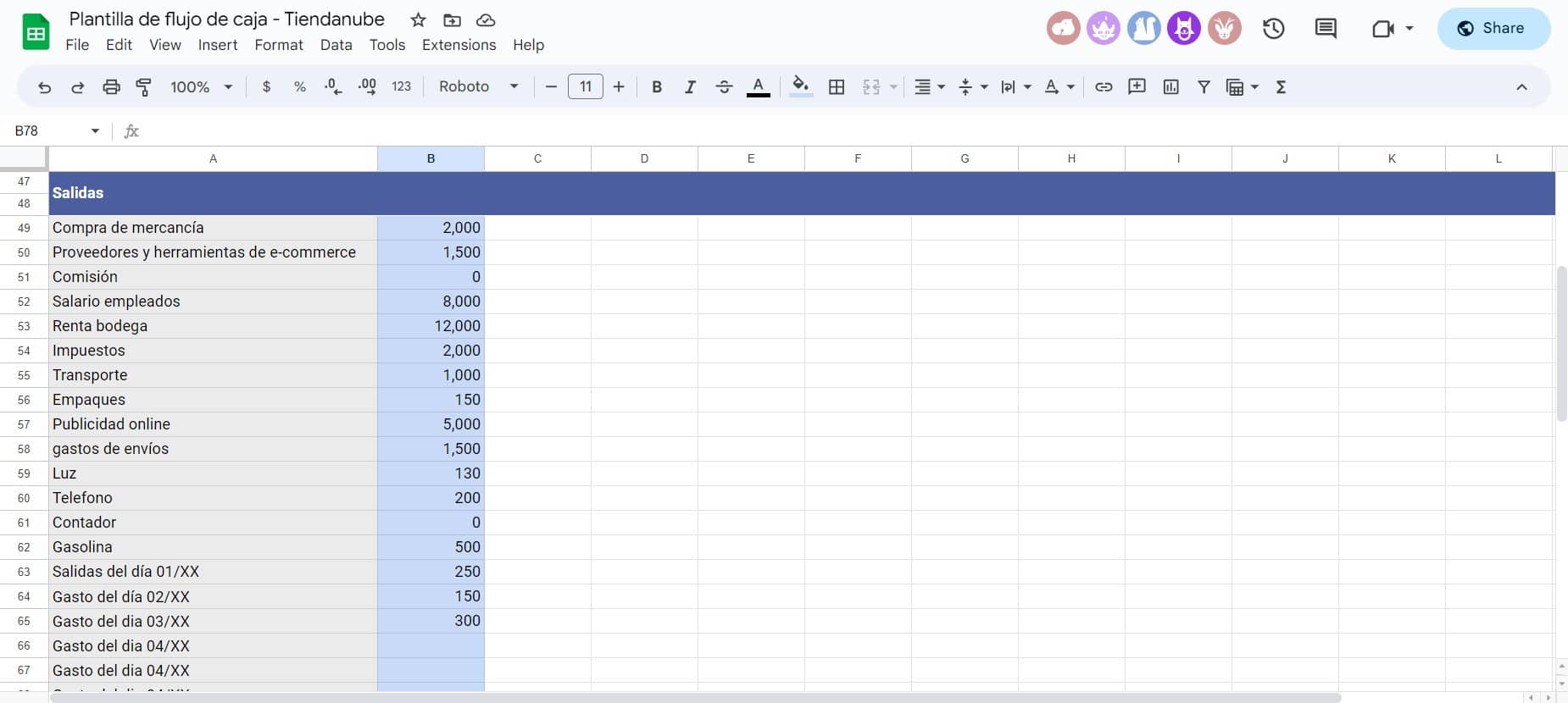1568x703 pixels.
Task: Star the Plantilla de flujo document
Action: (418, 20)
